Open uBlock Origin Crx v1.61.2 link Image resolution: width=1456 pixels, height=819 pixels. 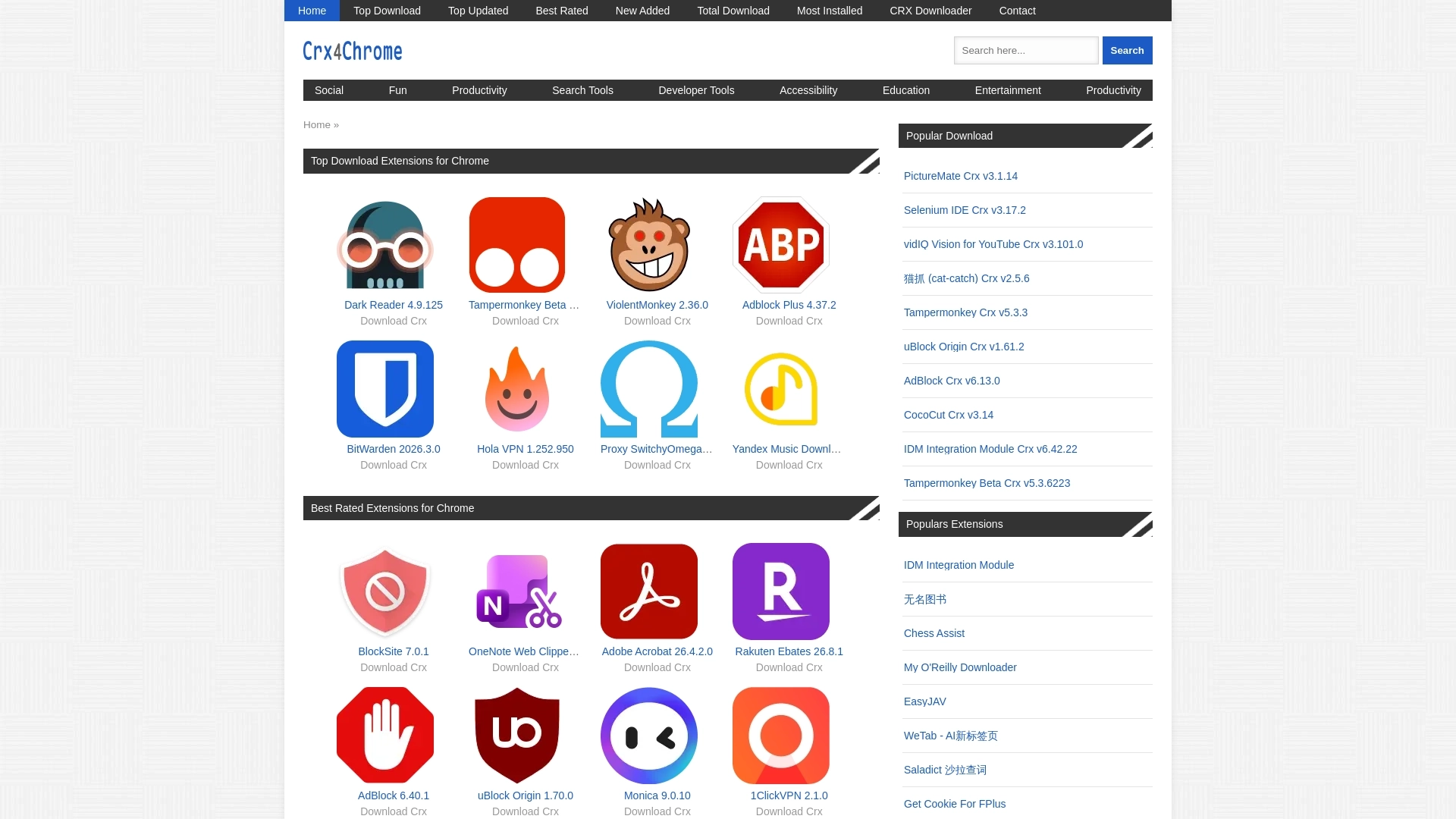coord(964,347)
